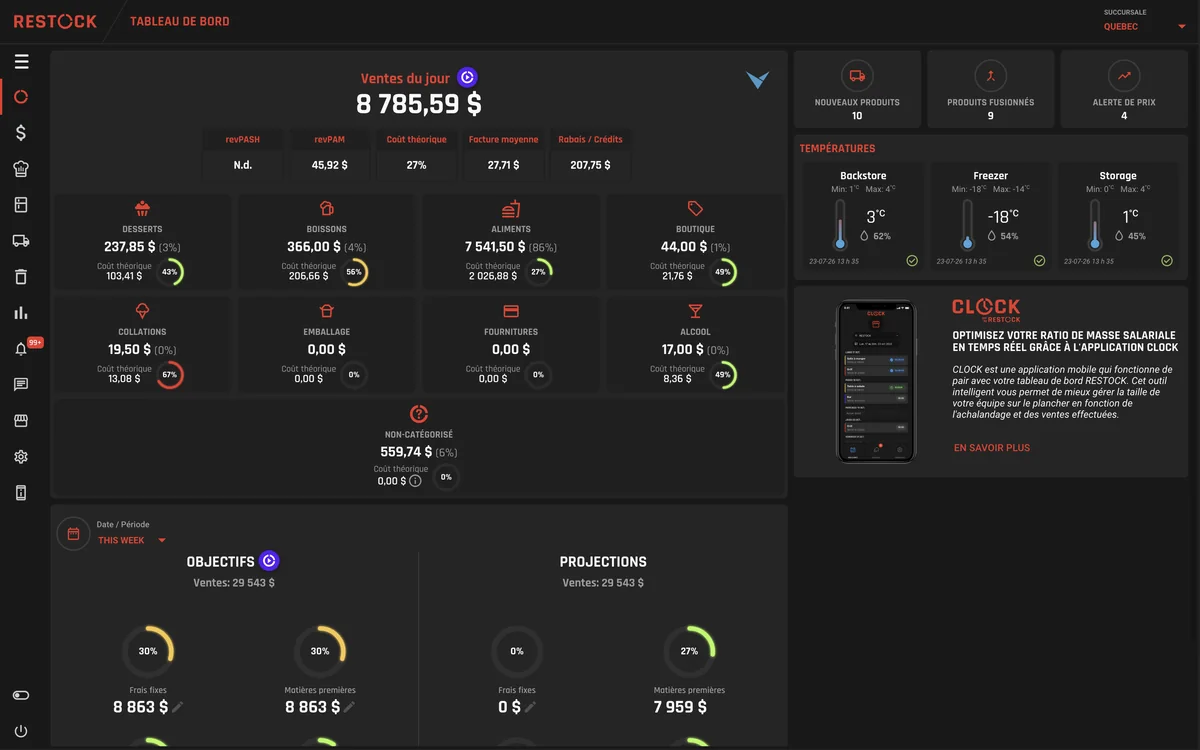Edit the Matières premières objective with pencil icon
1200x750 pixels.
pyautogui.click(x=350, y=707)
